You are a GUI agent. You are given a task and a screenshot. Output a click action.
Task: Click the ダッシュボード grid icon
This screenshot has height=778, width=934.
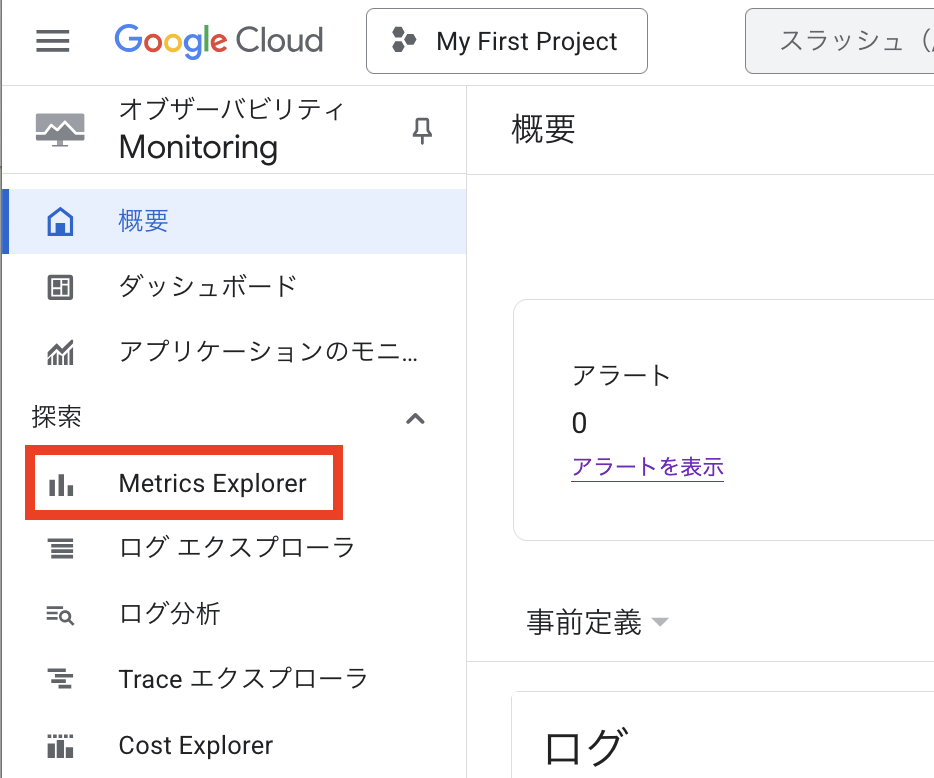(60, 286)
